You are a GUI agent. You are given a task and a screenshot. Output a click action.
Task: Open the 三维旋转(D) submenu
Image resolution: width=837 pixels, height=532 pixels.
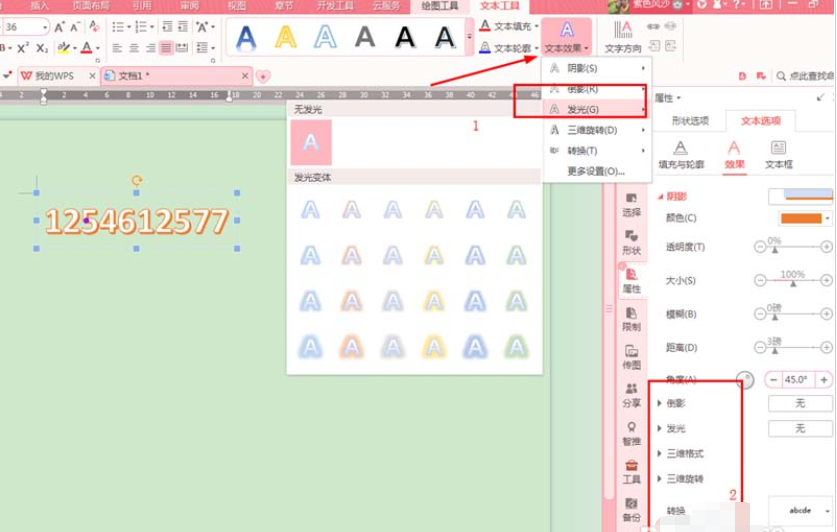(597, 130)
